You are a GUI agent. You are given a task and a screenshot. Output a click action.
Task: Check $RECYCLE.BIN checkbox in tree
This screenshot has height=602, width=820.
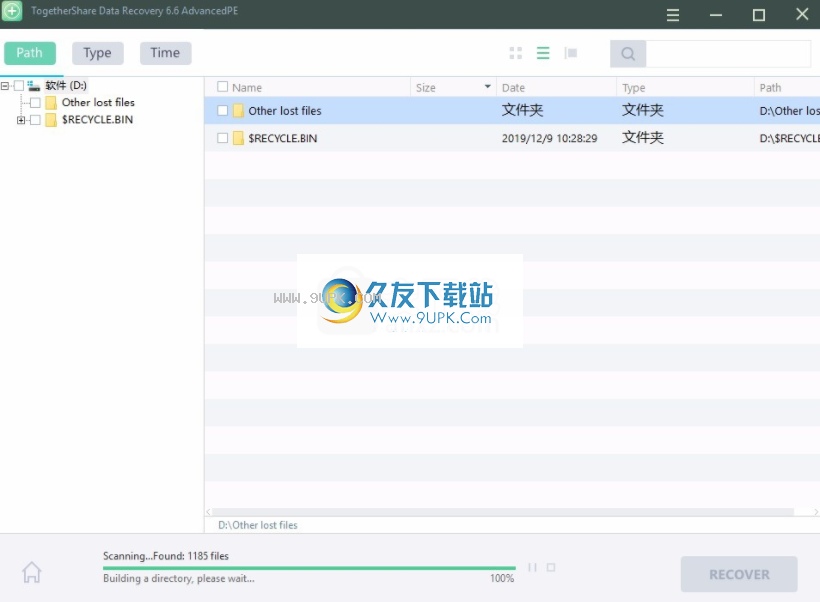point(35,120)
